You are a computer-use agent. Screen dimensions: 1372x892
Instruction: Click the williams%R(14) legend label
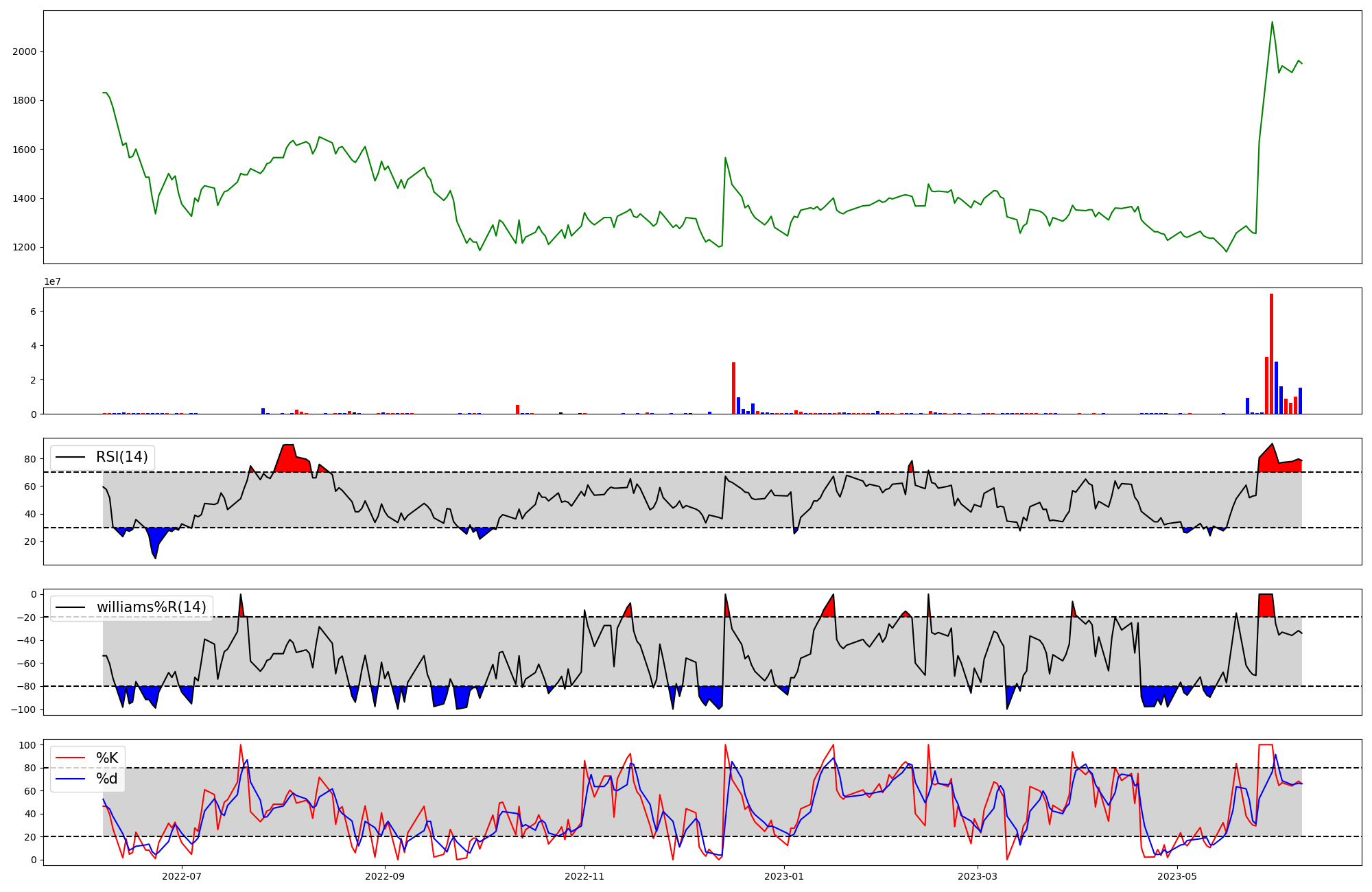tap(151, 607)
